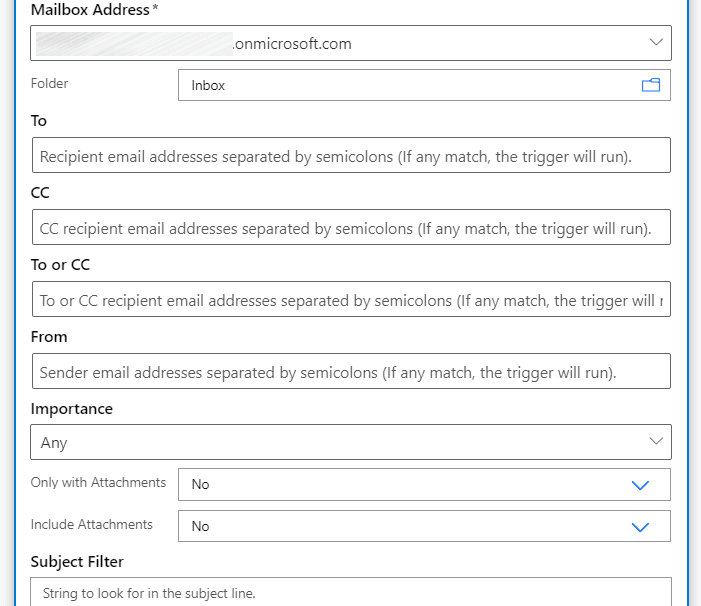Click the From sender addresses field
Image resolution: width=701 pixels, height=606 pixels.
[x=351, y=371]
